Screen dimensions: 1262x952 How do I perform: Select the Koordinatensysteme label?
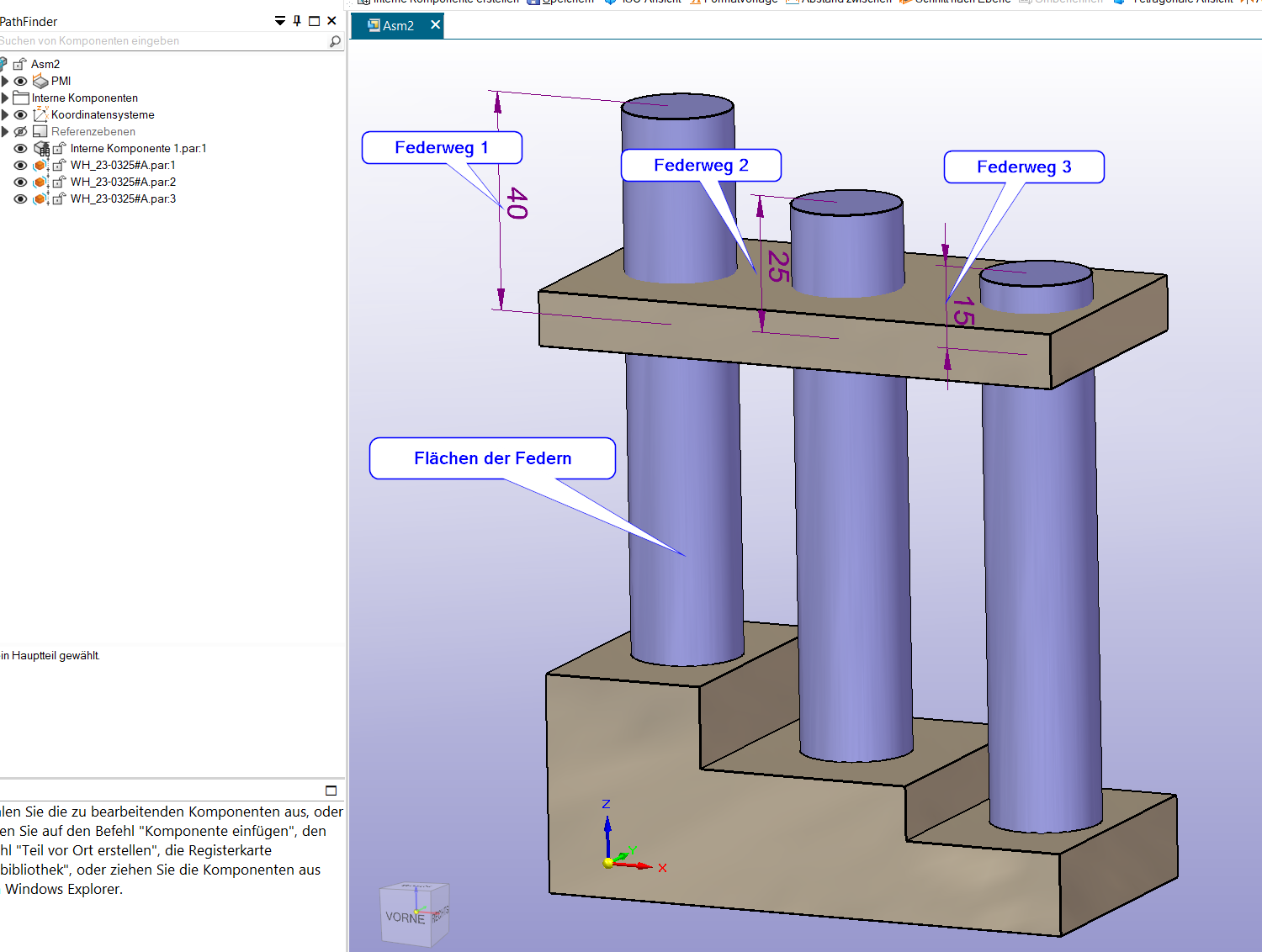pos(103,114)
